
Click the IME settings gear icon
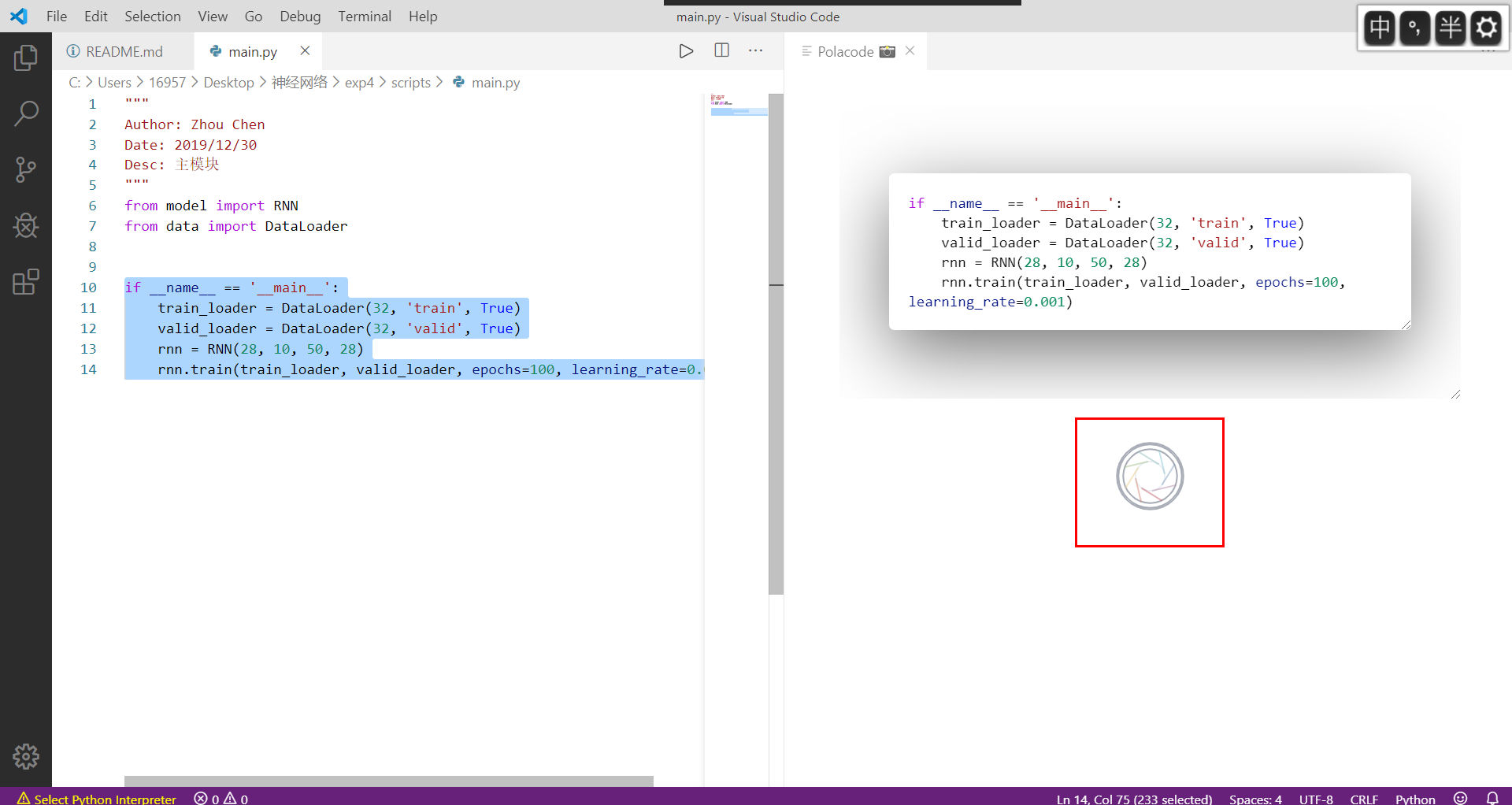1487,28
